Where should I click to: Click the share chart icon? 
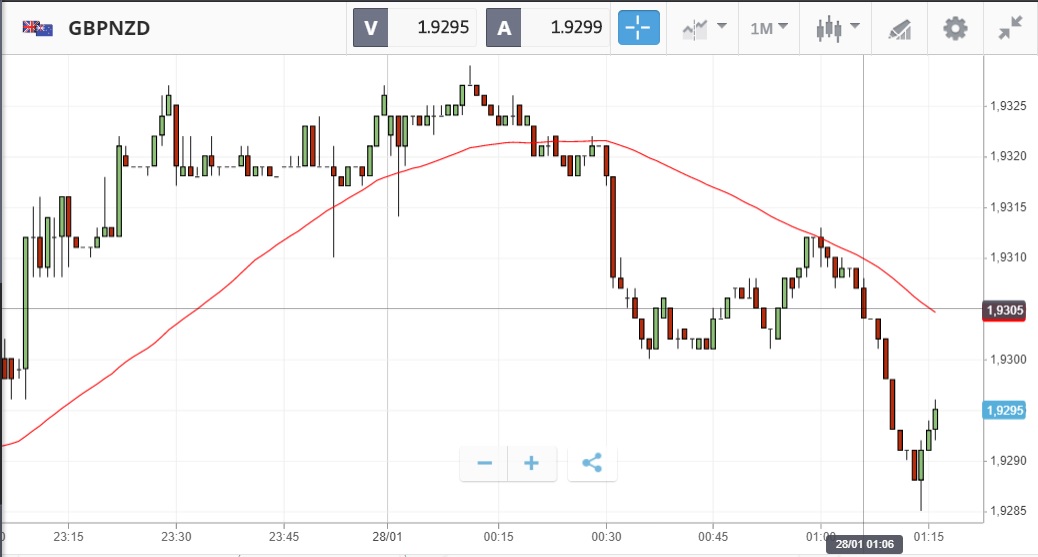[592, 463]
